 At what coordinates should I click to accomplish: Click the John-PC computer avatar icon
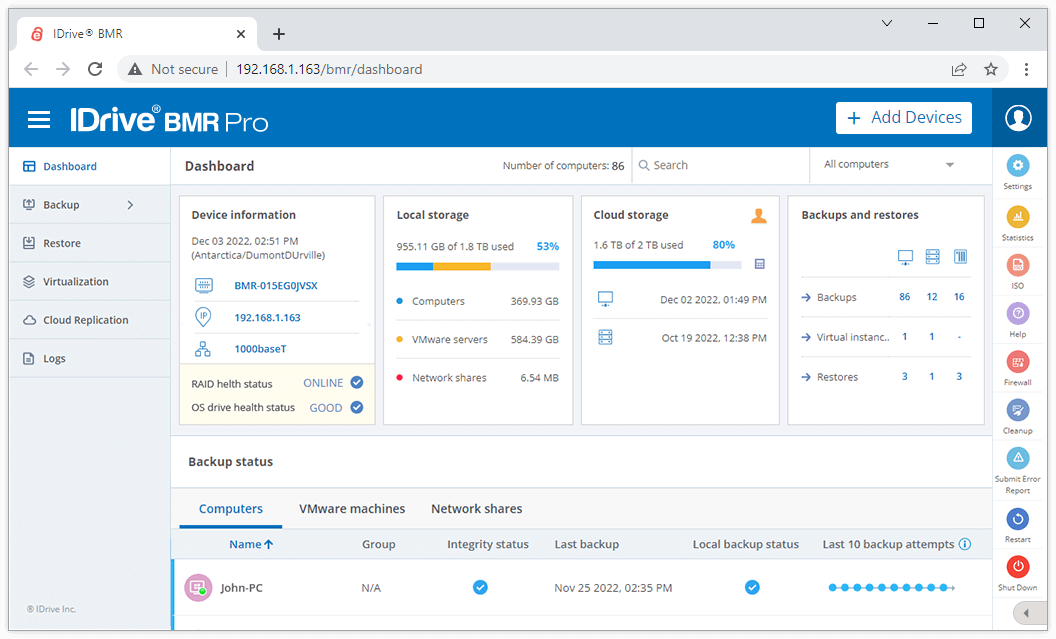point(198,588)
